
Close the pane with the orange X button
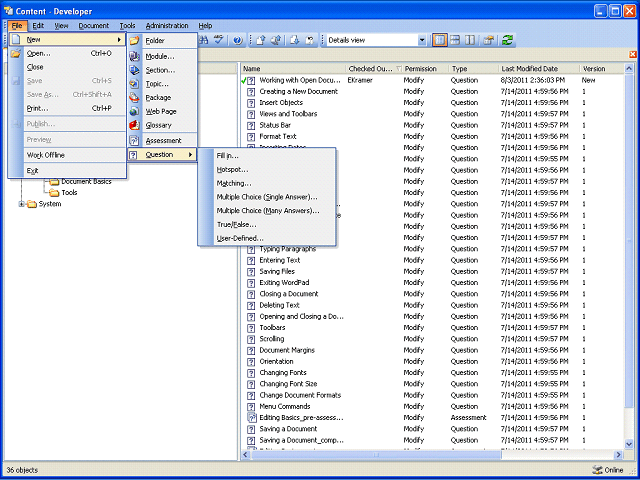pos(633,54)
